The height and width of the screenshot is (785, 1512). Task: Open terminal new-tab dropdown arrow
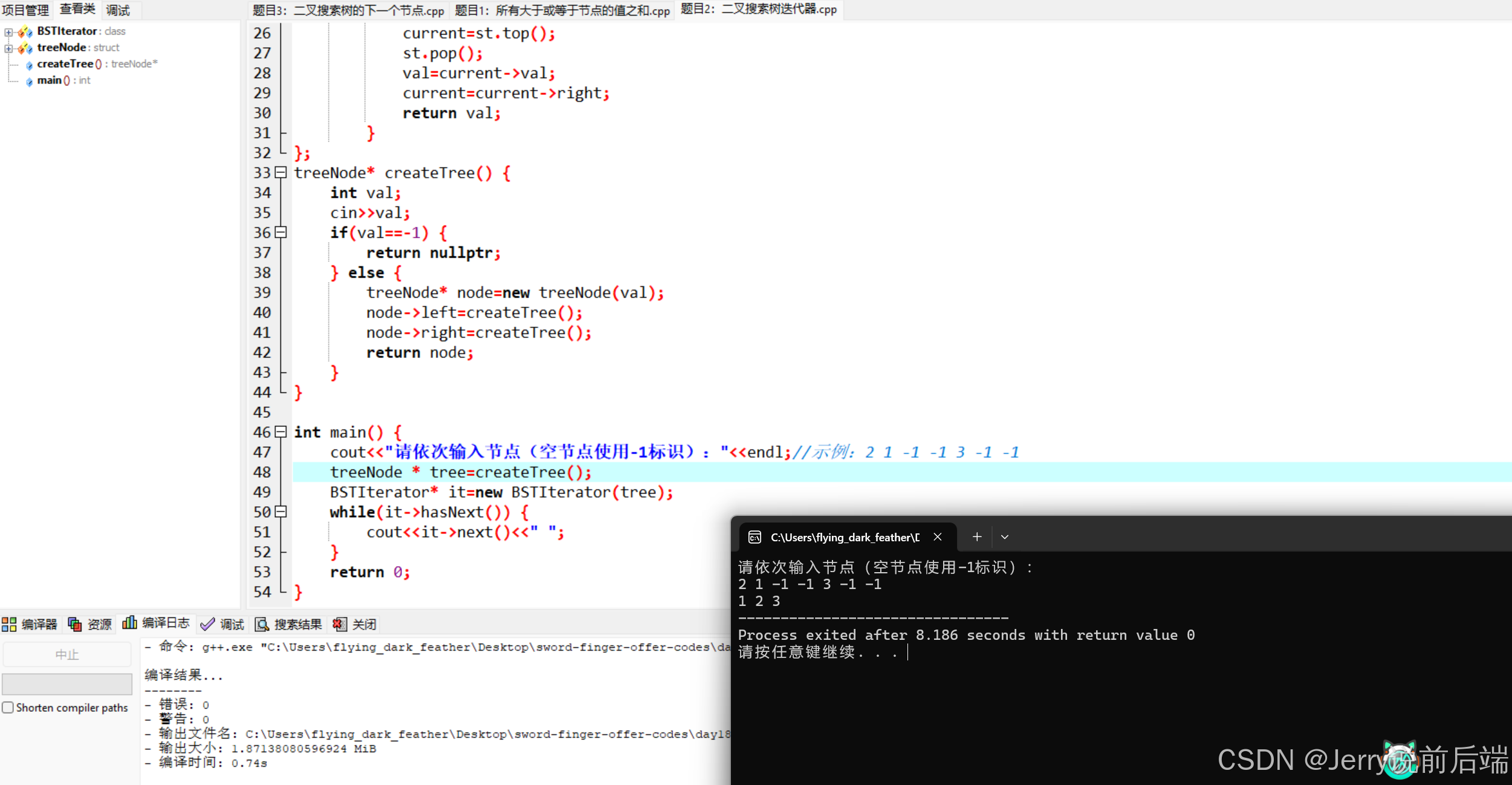point(1005,537)
